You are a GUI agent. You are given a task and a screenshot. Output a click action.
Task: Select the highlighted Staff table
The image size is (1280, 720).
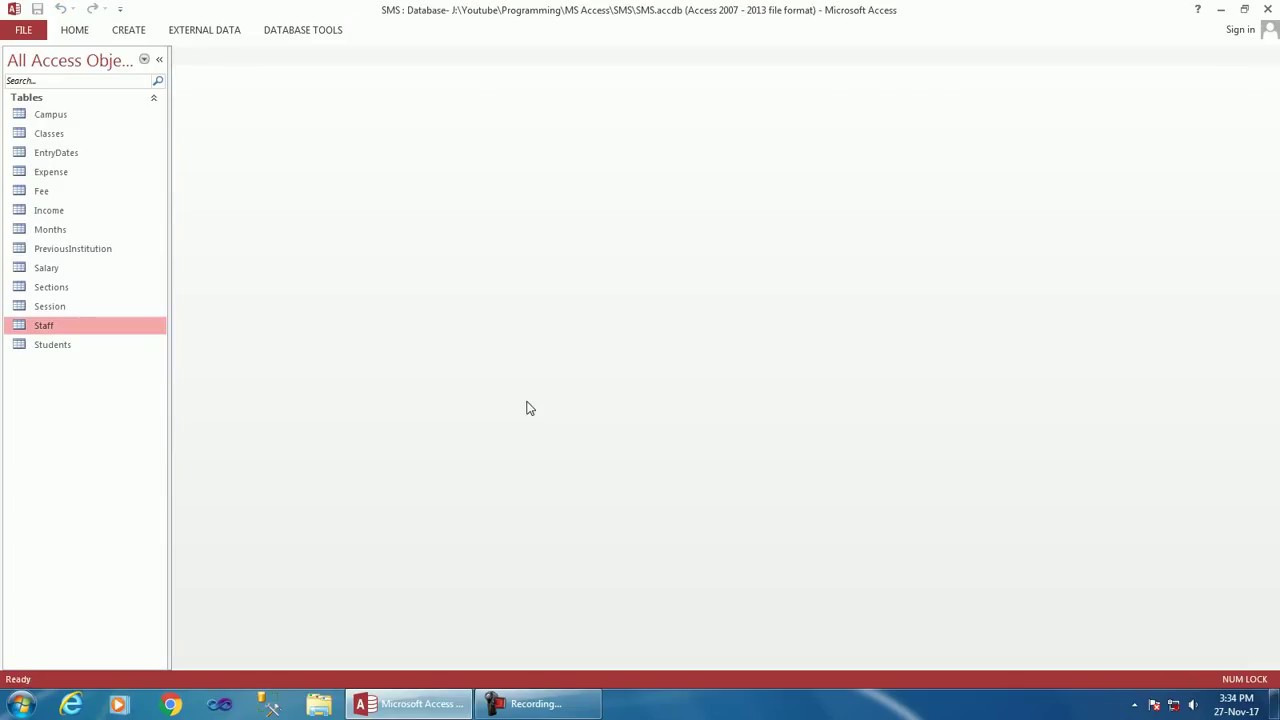click(x=85, y=325)
